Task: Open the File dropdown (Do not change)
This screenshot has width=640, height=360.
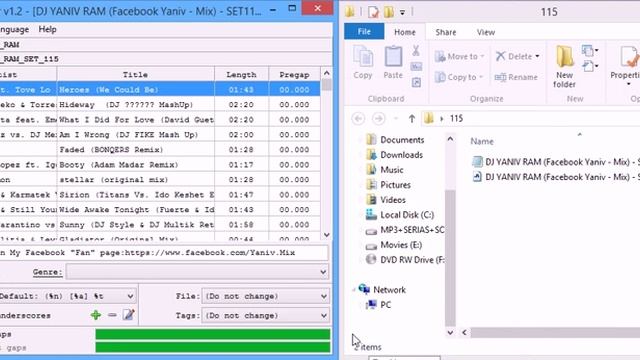Action: point(265,296)
